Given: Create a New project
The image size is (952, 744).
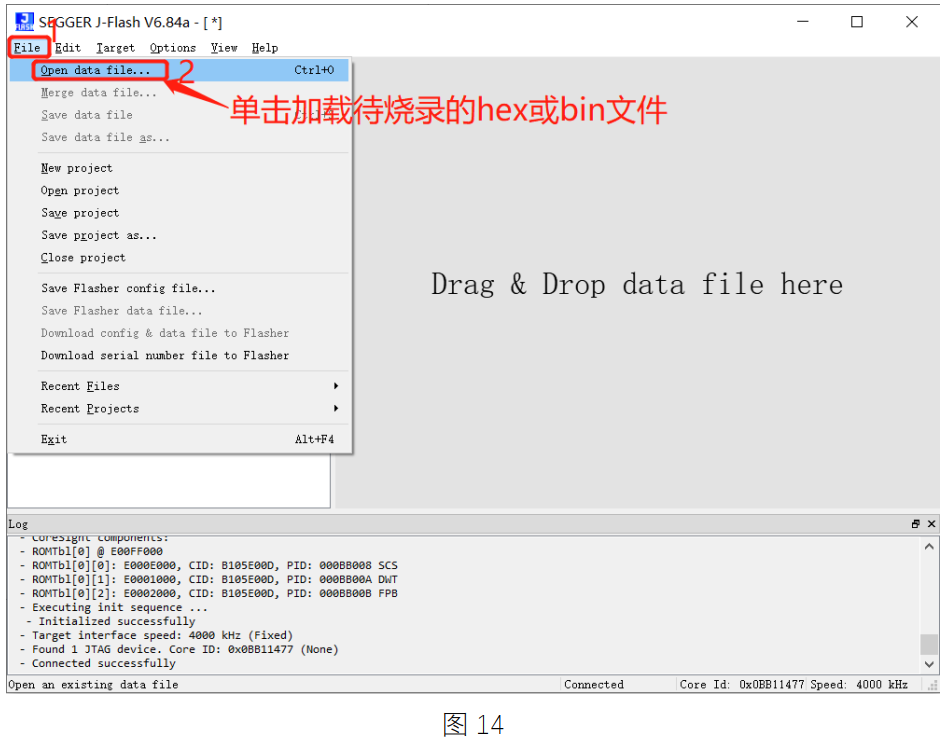Looking at the screenshot, I should (x=179, y=168).
